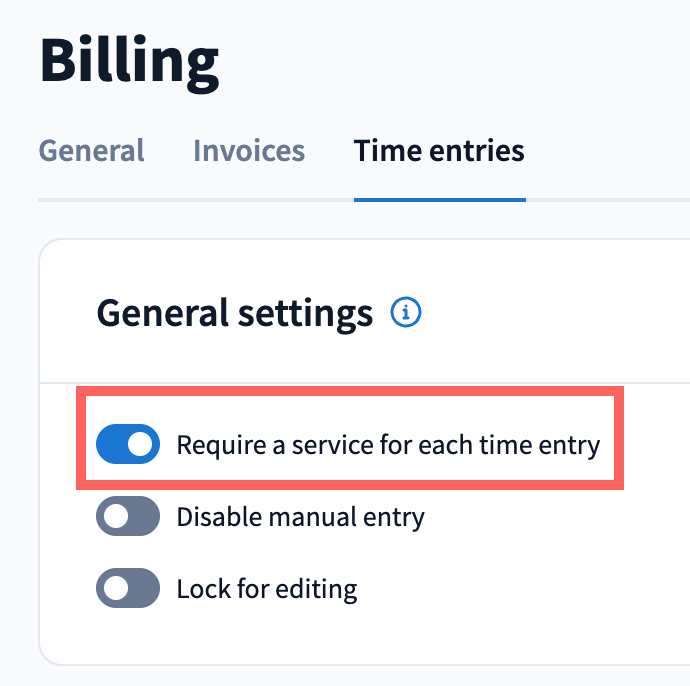The width and height of the screenshot is (690, 686).
Task: Open the General tab
Action: [91, 151]
